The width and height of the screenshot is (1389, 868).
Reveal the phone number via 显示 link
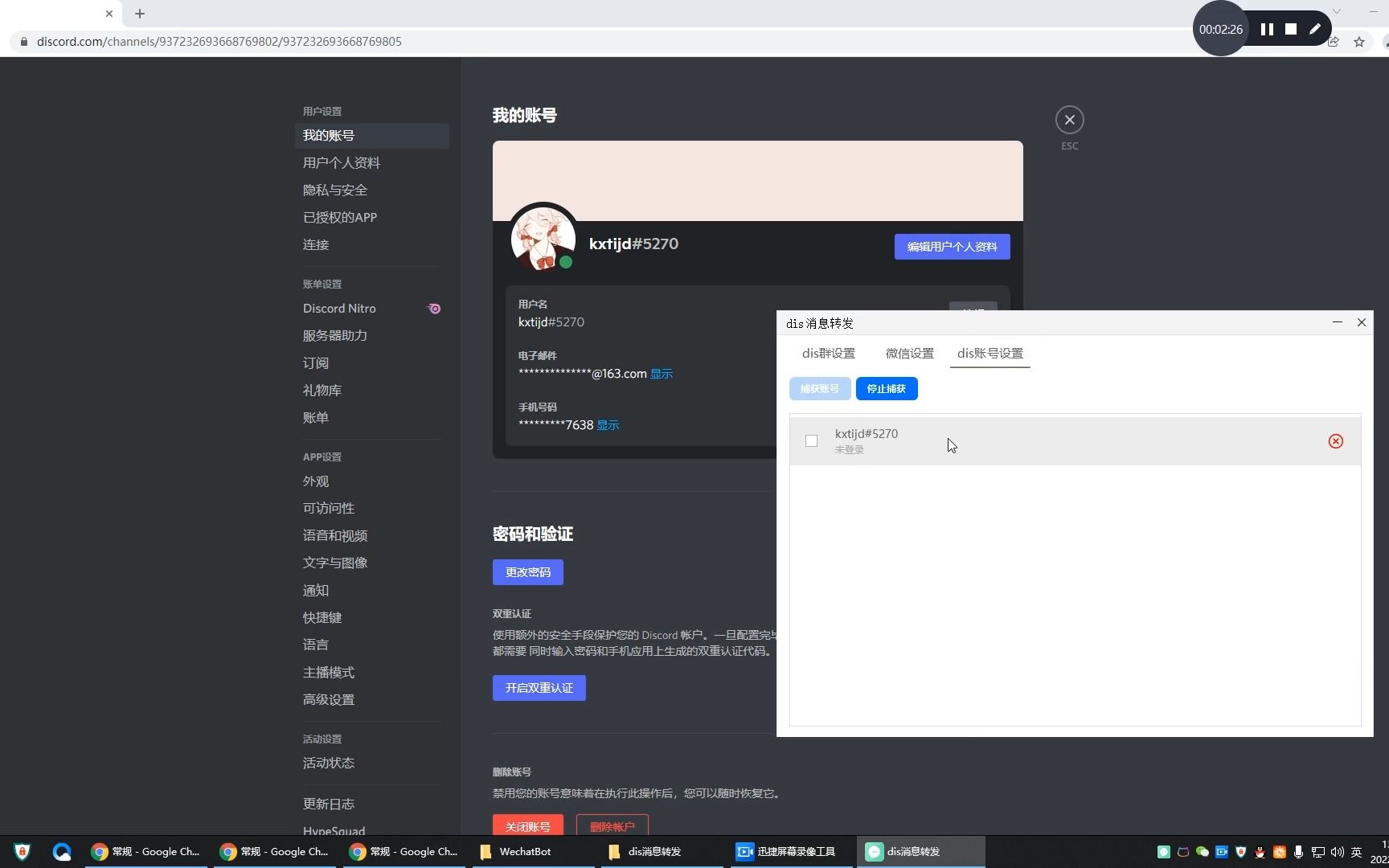(608, 425)
